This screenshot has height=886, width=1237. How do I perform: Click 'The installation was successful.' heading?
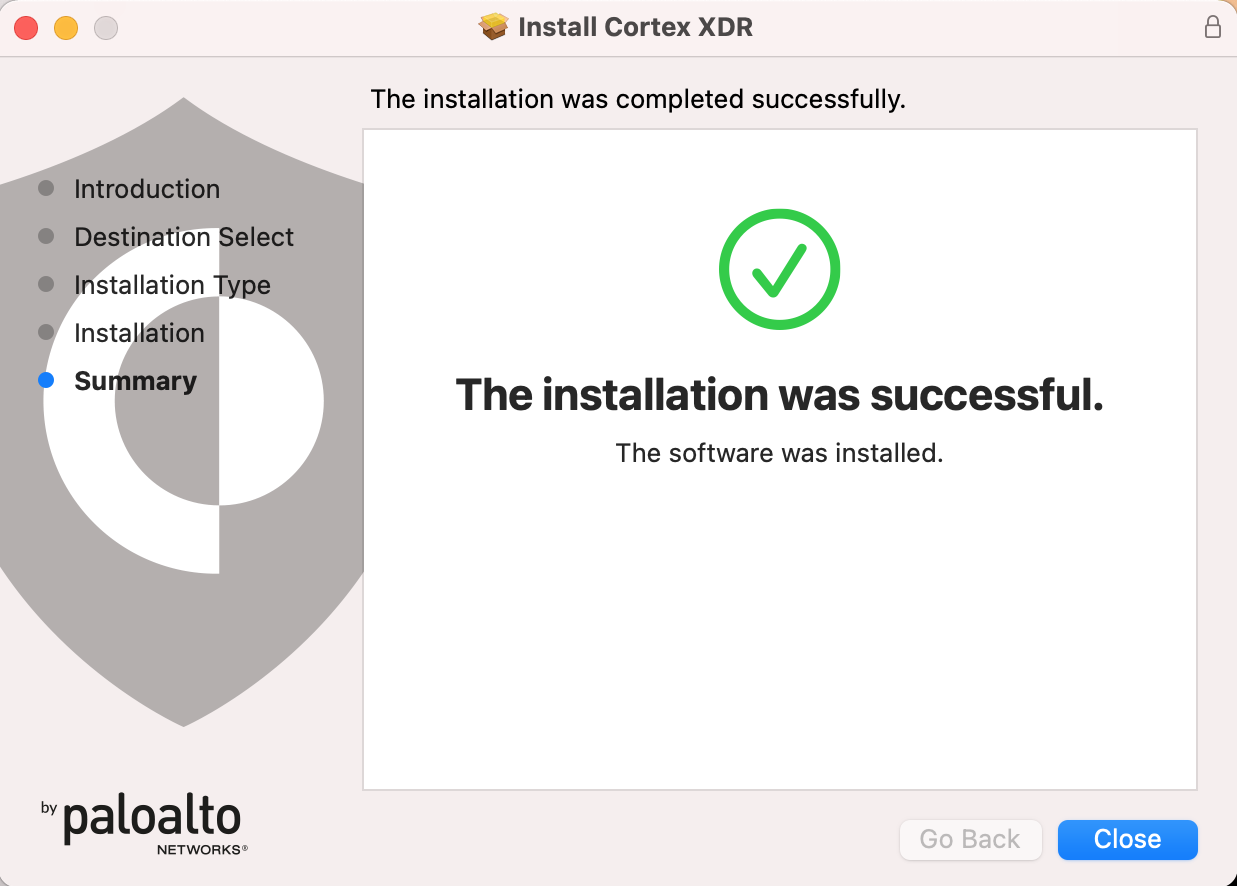coord(779,395)
